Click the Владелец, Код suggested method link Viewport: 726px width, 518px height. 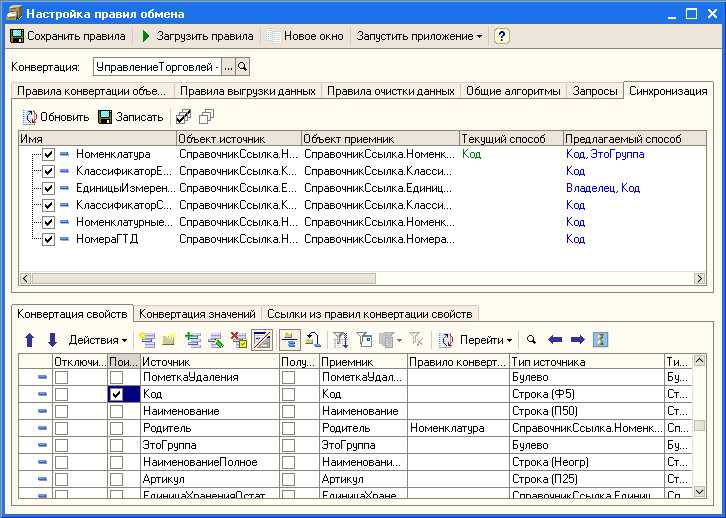click(x=603, y=188)
